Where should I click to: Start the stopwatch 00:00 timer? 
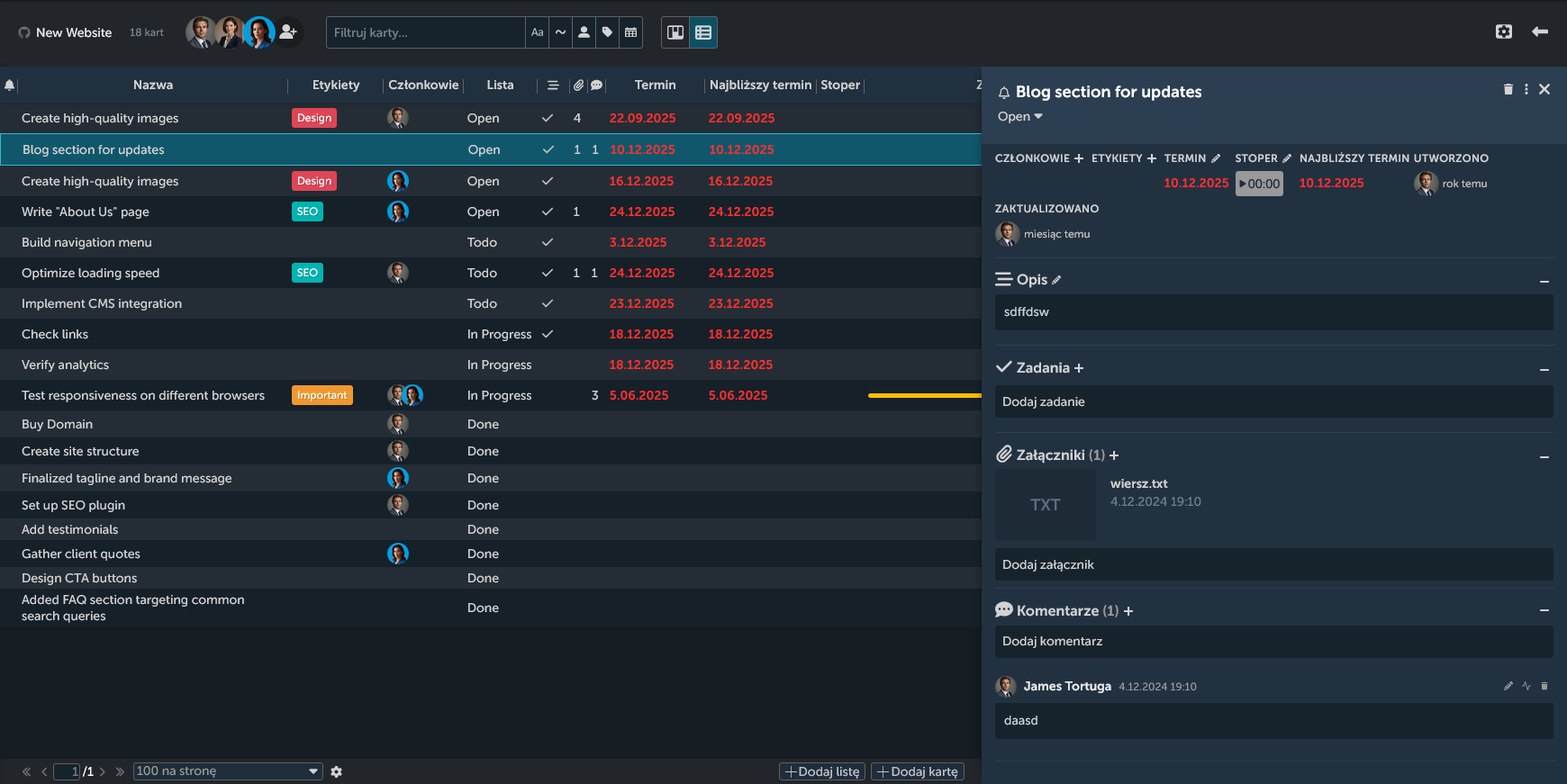click(1259, 184)
